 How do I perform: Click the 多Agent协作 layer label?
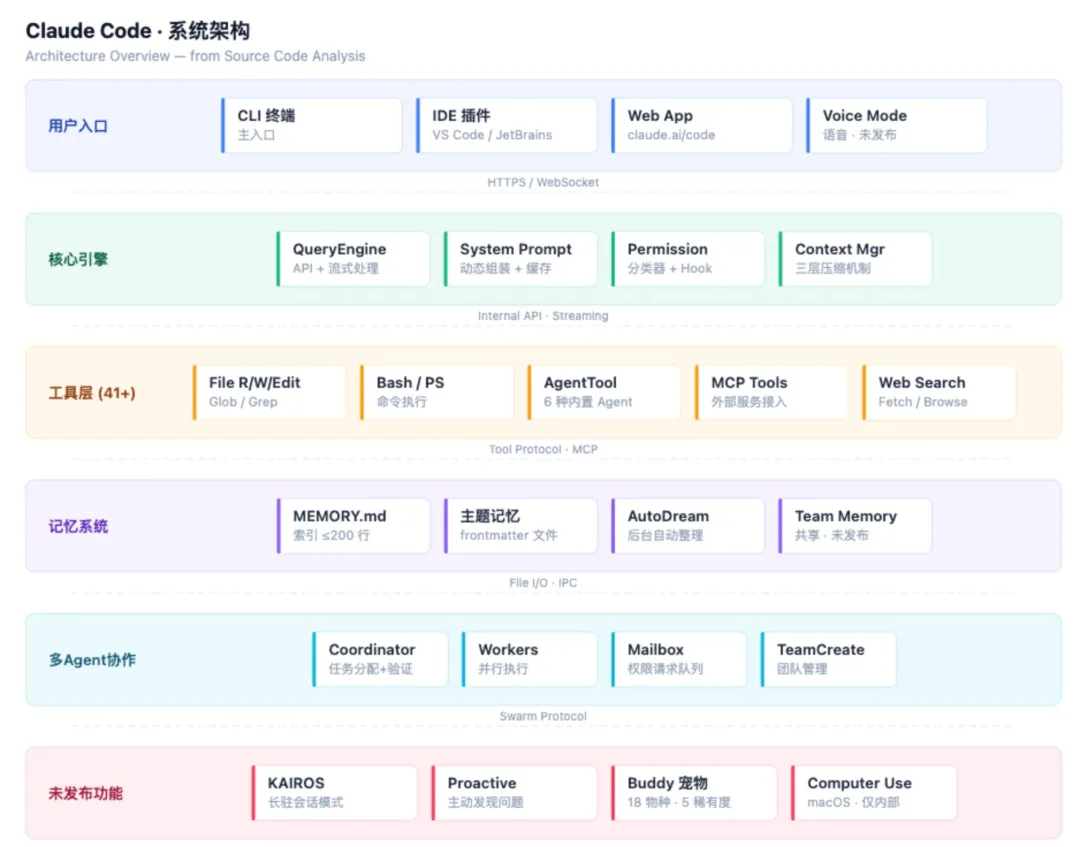(92, 660)
